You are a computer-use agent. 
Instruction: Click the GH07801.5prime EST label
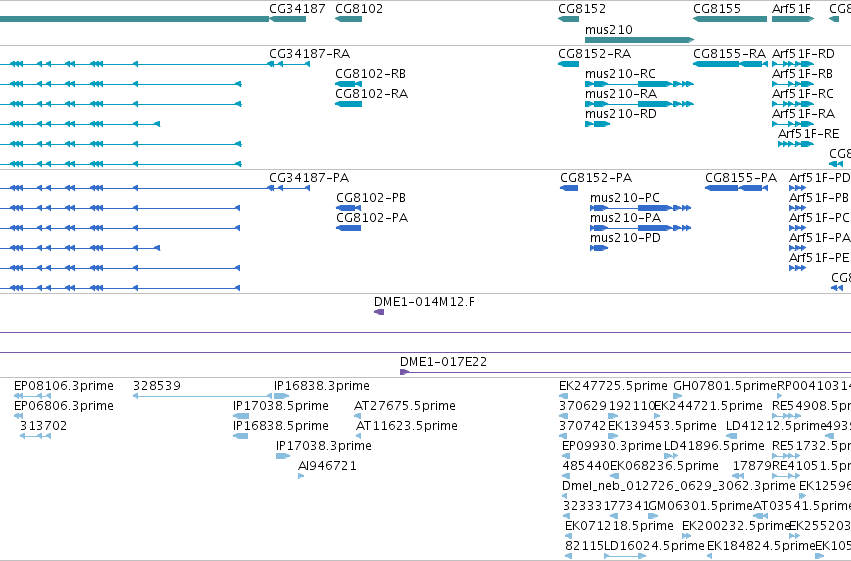click(725, 386)
